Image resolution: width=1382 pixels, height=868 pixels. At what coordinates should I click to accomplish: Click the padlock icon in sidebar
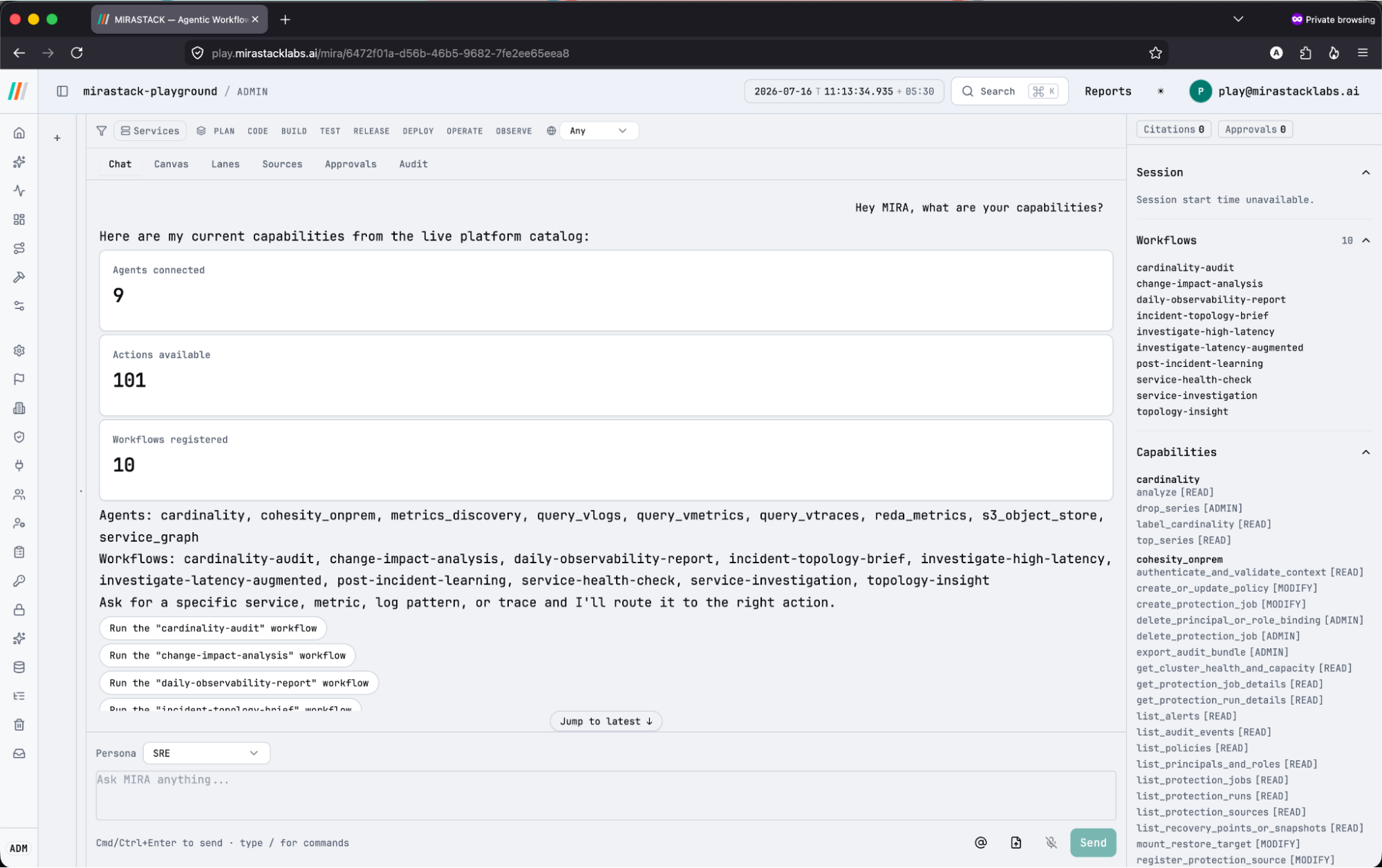pyautogui.click(x=19, y=610)
